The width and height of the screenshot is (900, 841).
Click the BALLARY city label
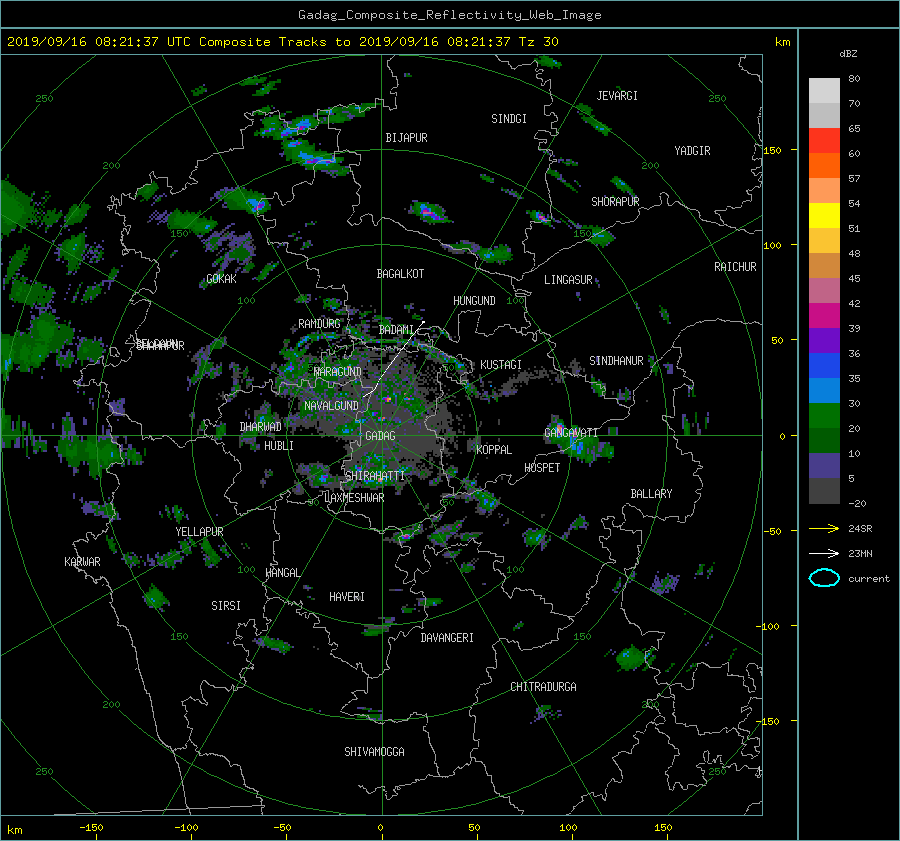tap(651, 494)
